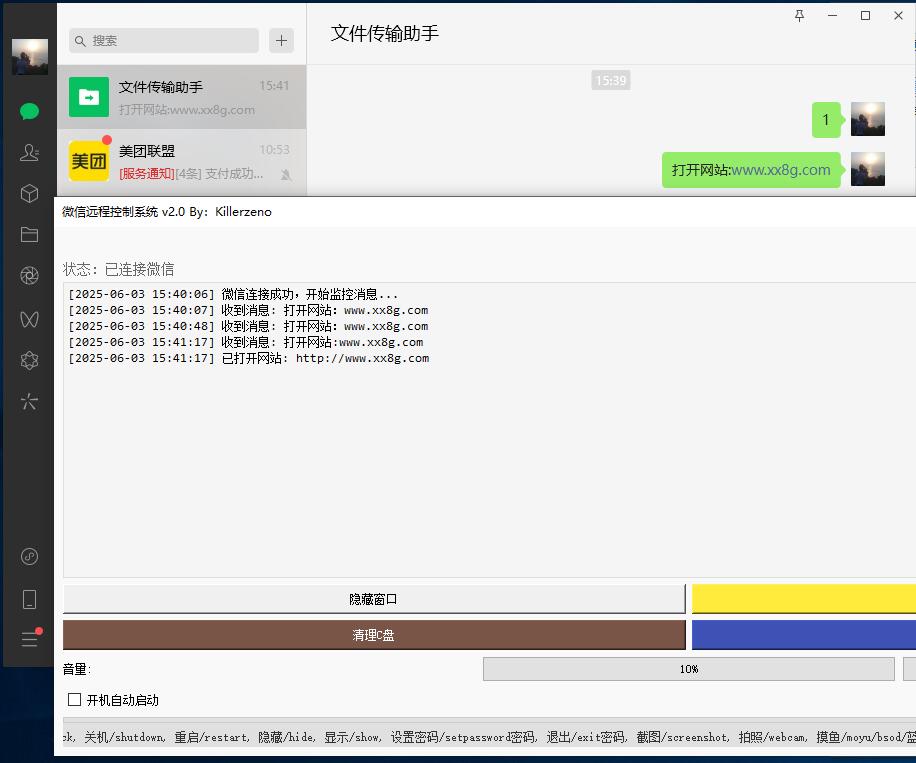This screenshot has width=916, height=763.
Task: Open the Search spark icon in sidebar
Action: [x=29, y=401]
